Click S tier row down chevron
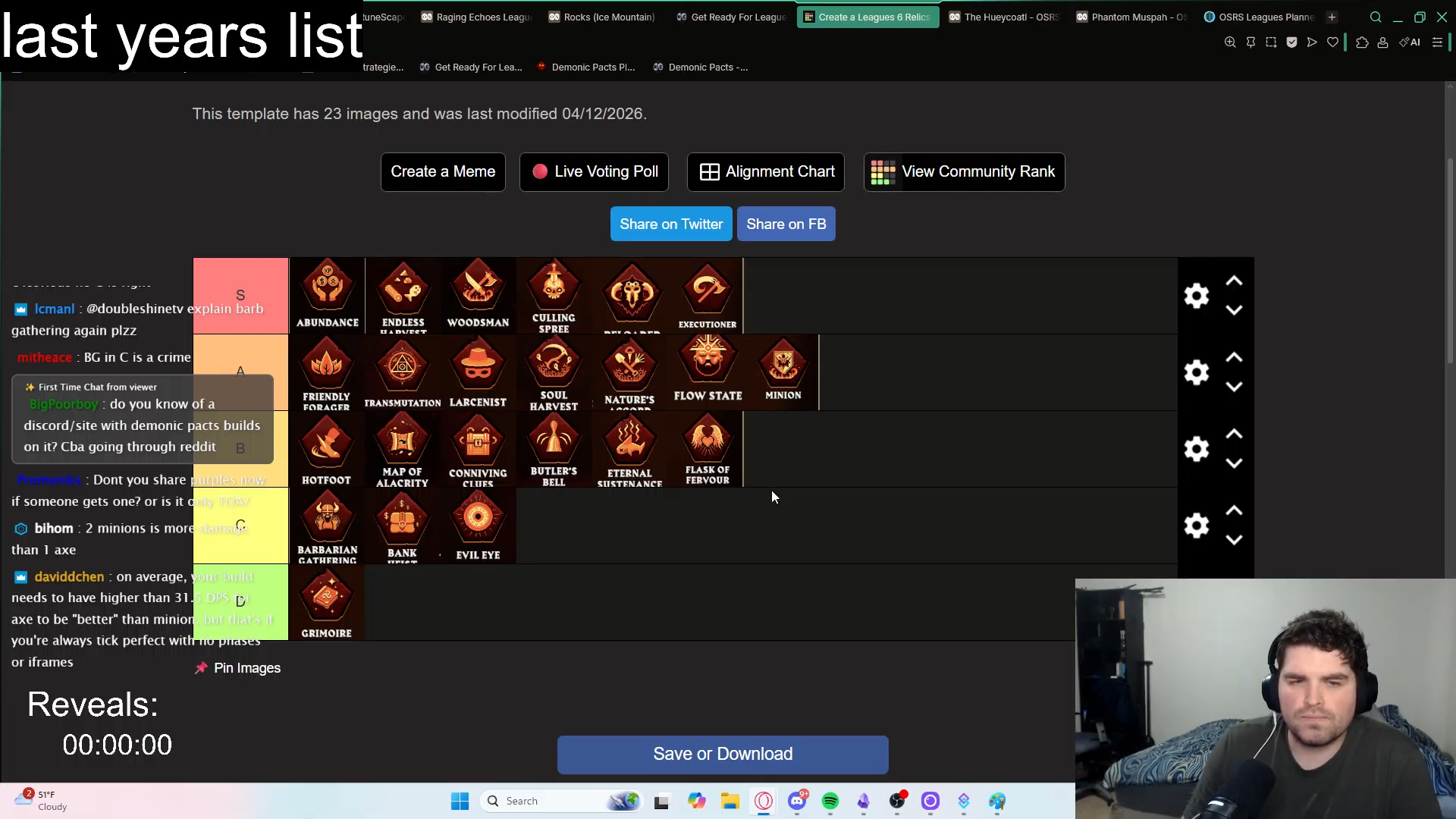This screenshot has width=1456, height=819. click(x=1234, y=310)
